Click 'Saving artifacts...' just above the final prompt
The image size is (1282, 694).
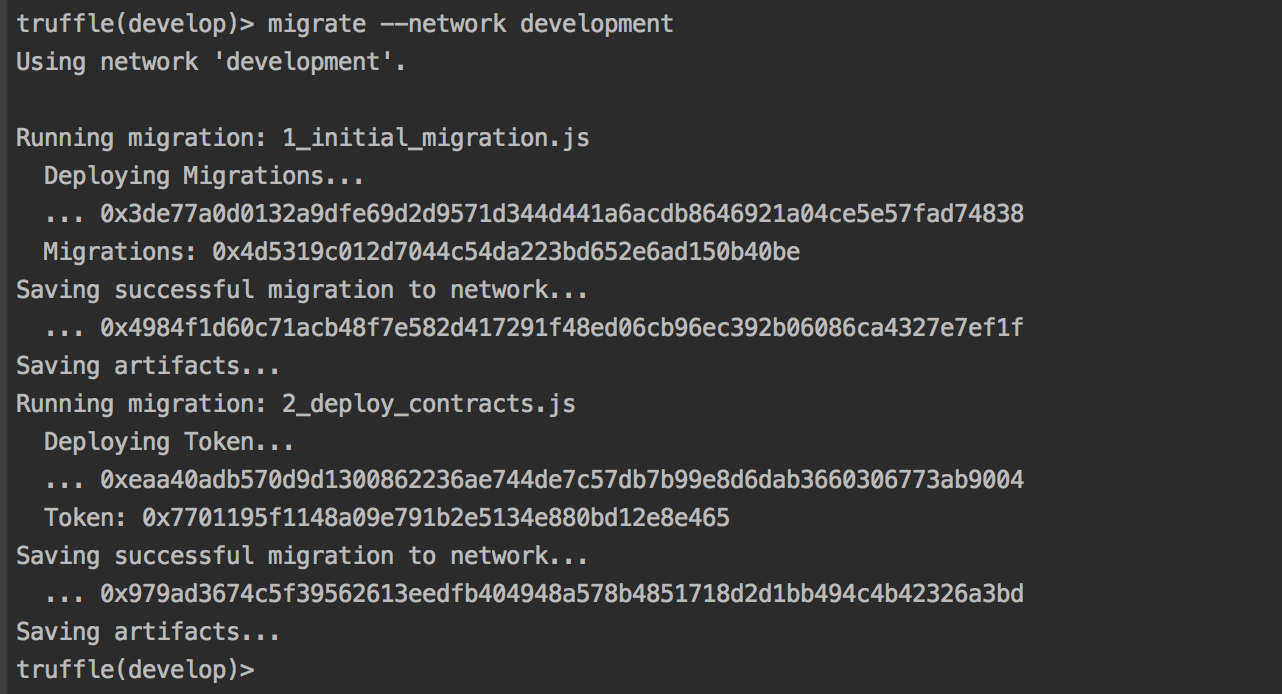coord(148,632)
